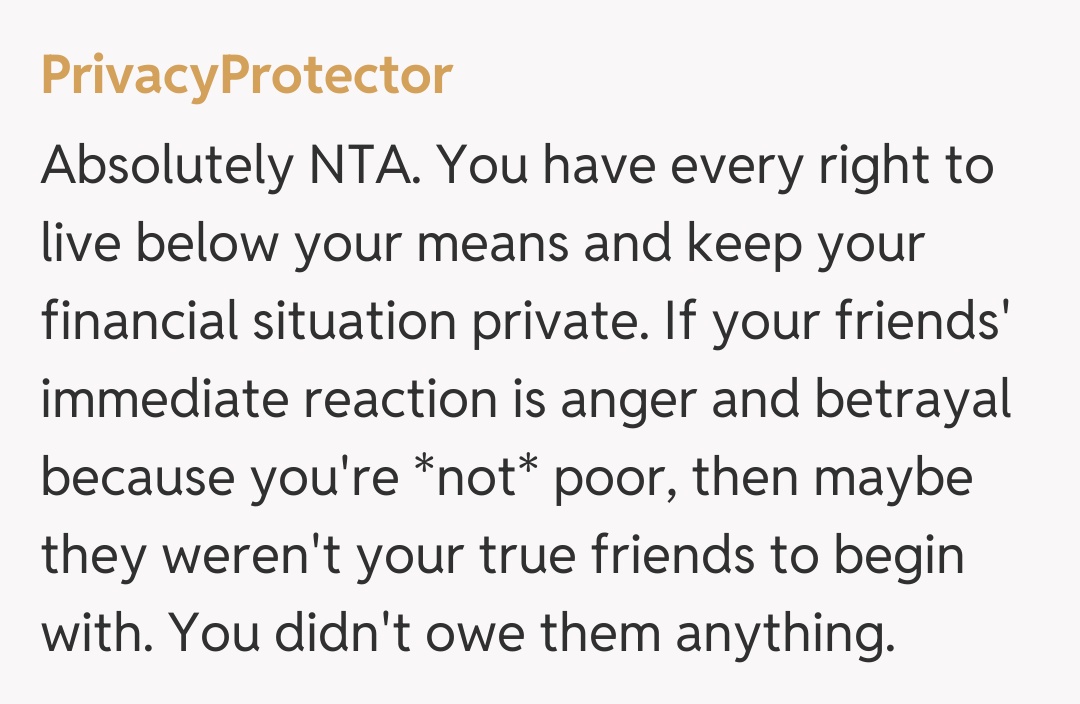
Task: Select the emphasized "*not*" text
Action: click(x=469, y=476)
